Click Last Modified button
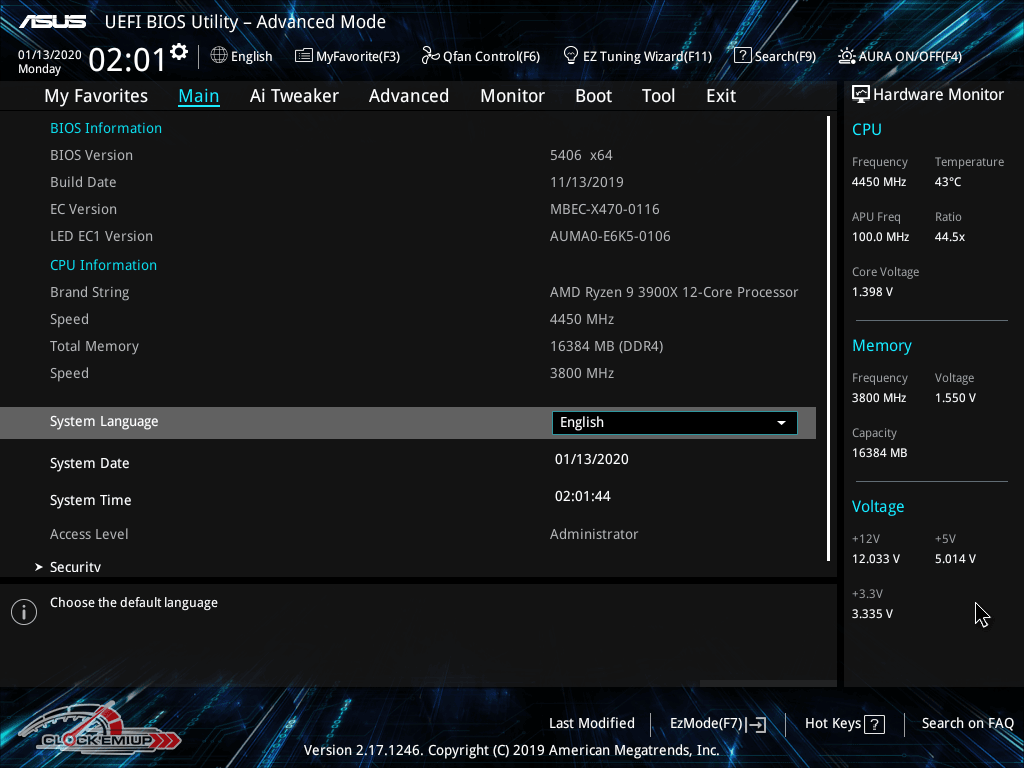The height and width of the screenshot is (768, 1024). coord(591,723)
